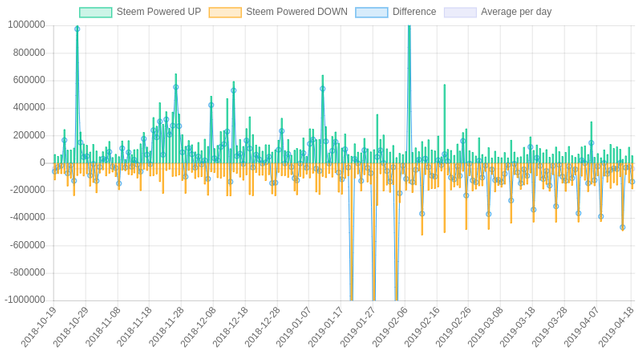The height and width of the screenshot is (361, 640).
Task: Click the 2018-11-08 x-axis date label
Action: (x=102, y=327)
